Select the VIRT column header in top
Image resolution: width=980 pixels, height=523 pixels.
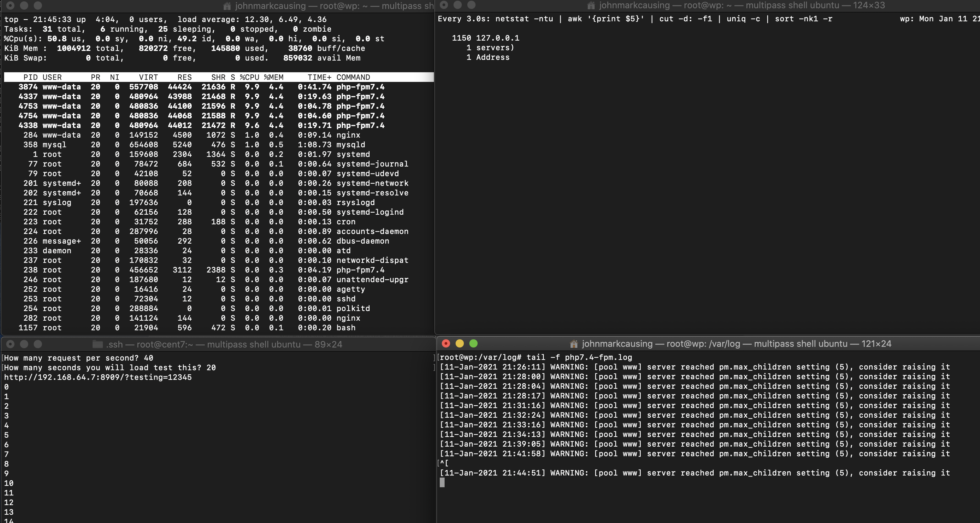pos(148,77)
